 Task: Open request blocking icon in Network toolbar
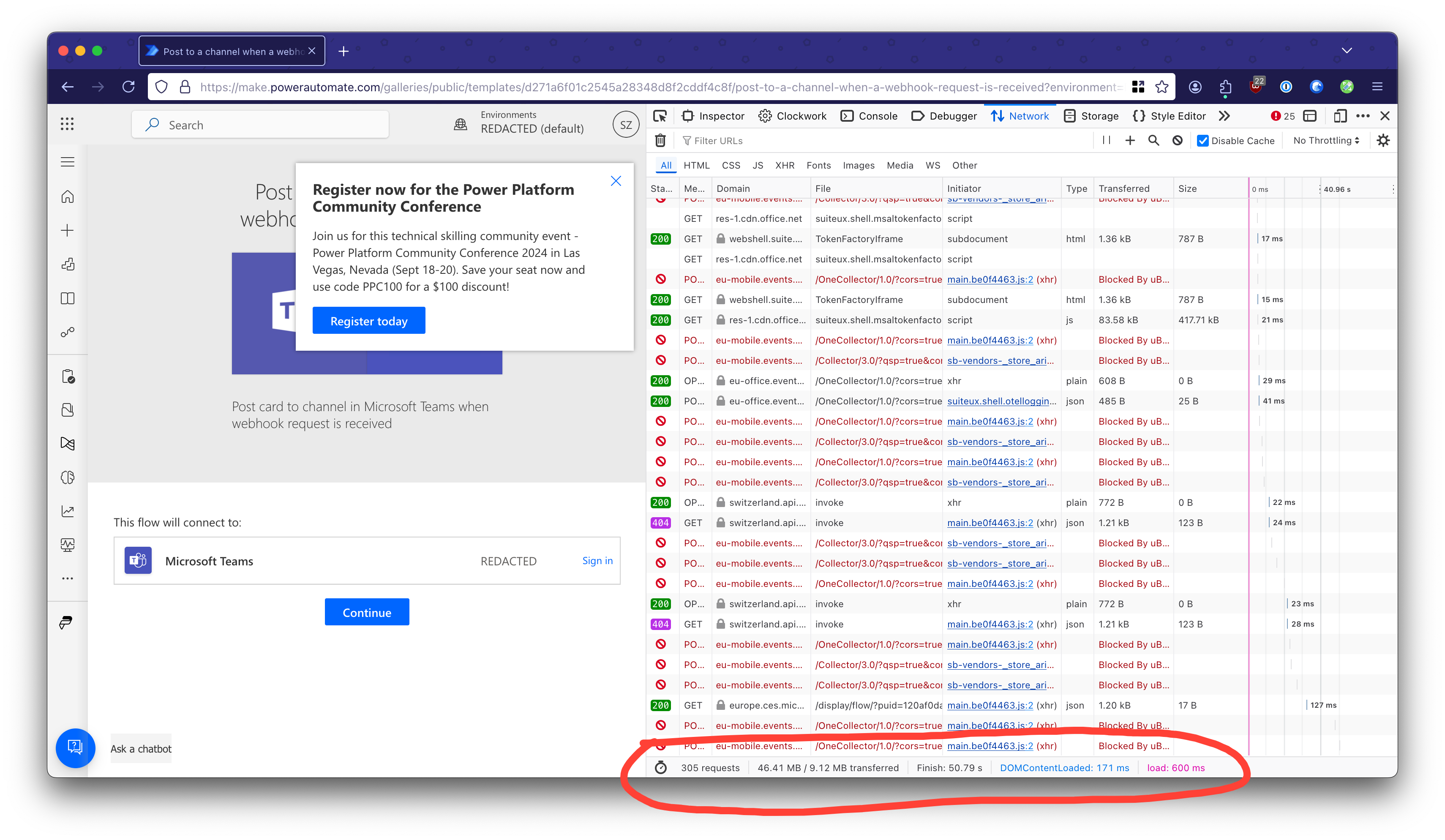1177,140
